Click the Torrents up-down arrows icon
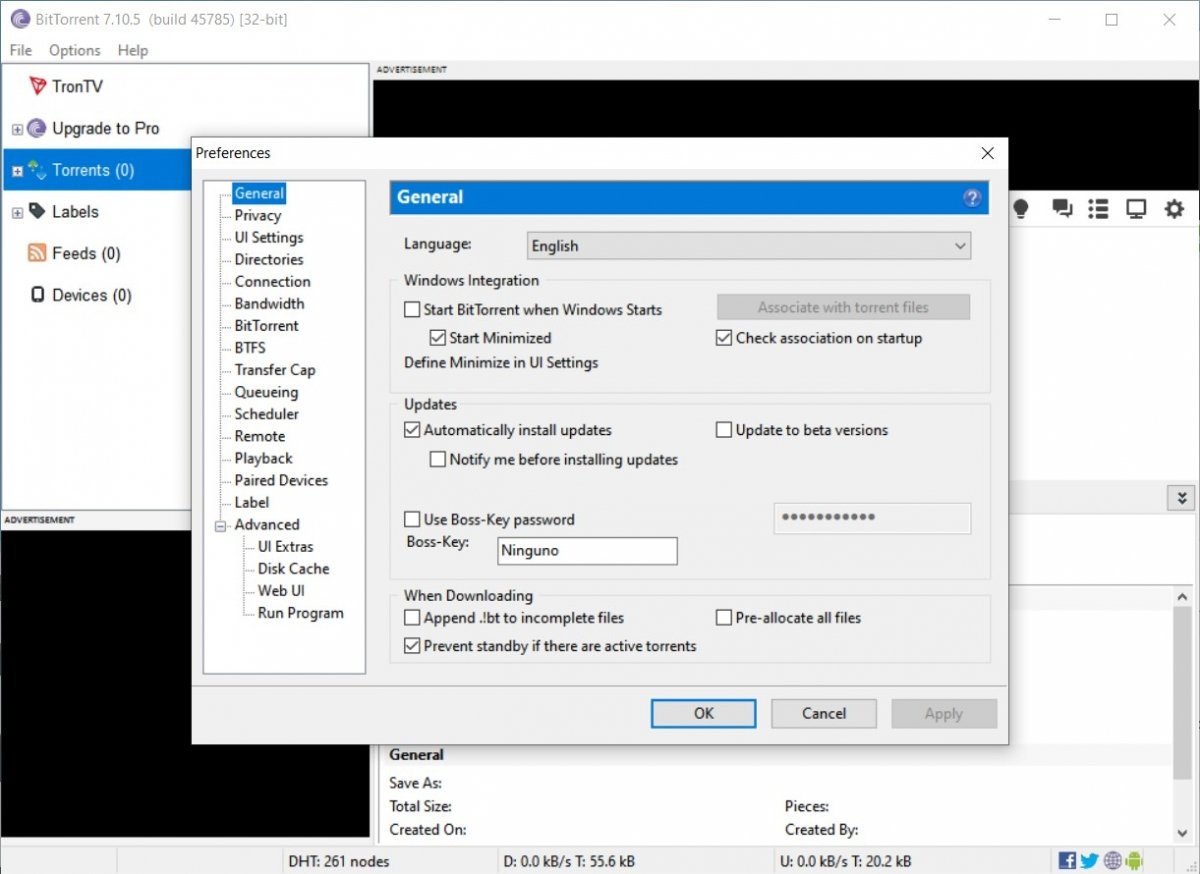This screenshot has height=874, width=1200. coord(37,170)
